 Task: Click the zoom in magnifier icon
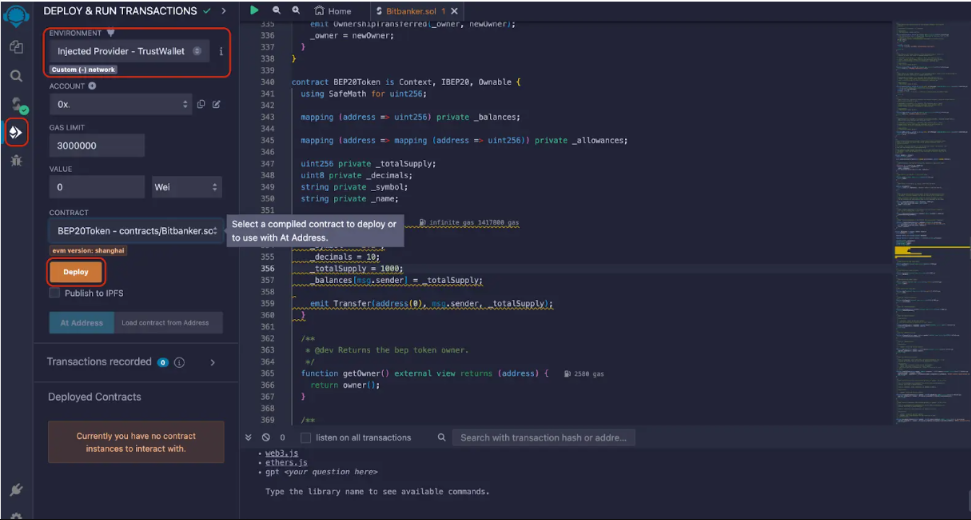point(296,11)
